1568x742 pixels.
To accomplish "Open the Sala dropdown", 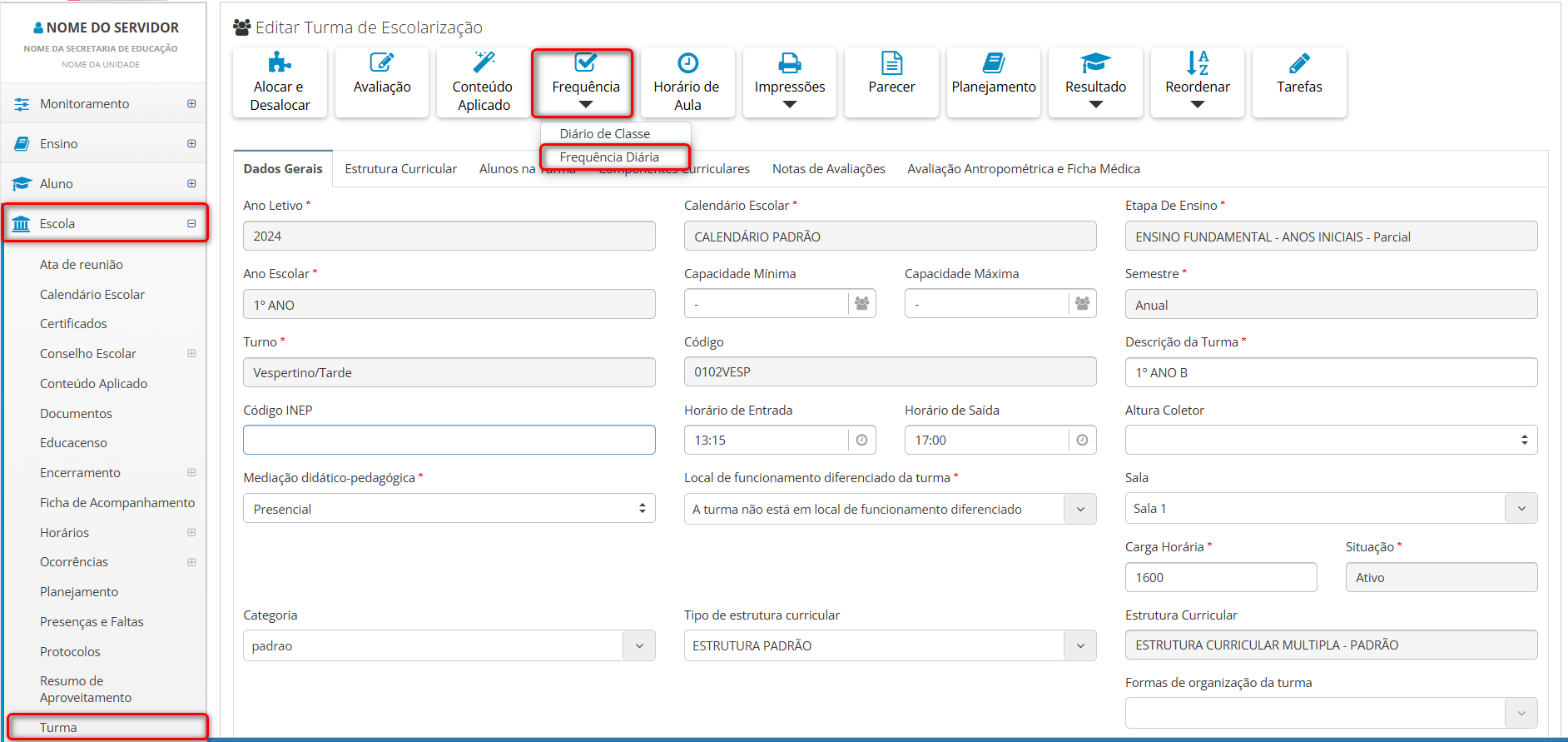I will [x=1521, y=509].
